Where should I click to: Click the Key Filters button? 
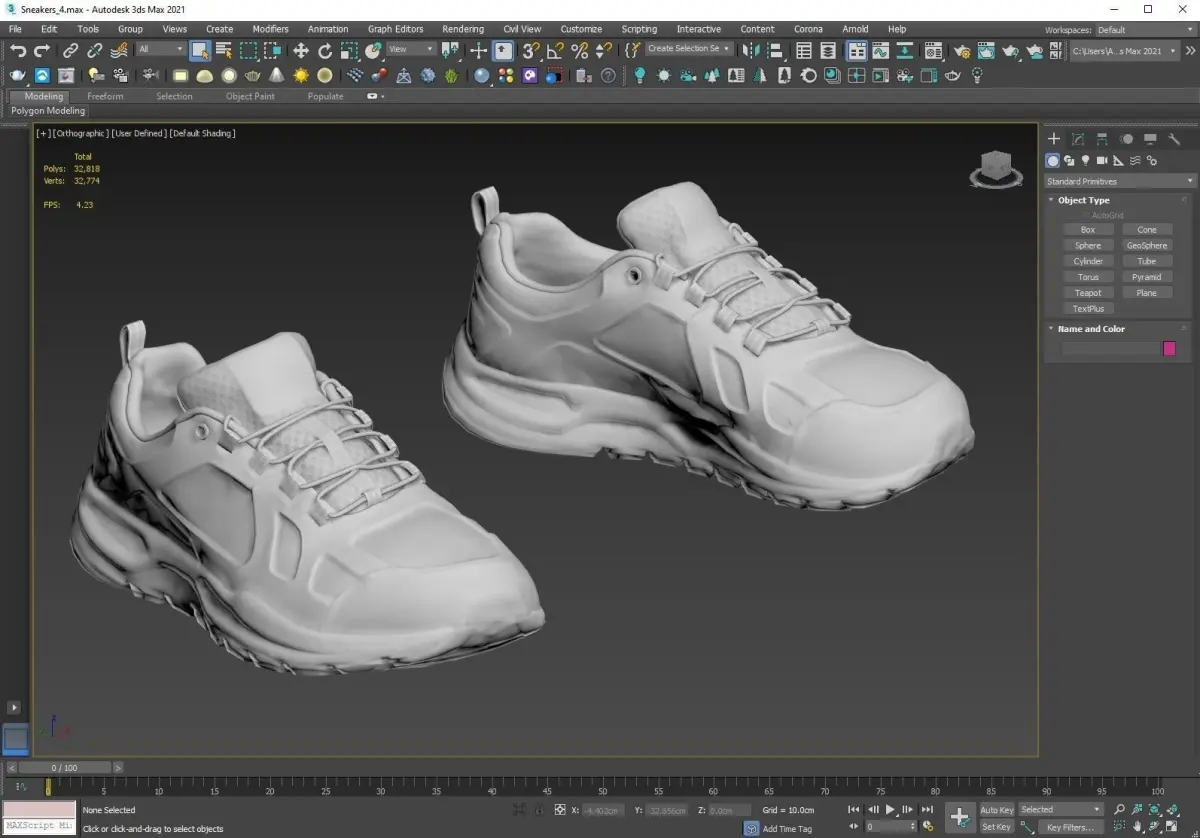click(x=1069, y=827)
